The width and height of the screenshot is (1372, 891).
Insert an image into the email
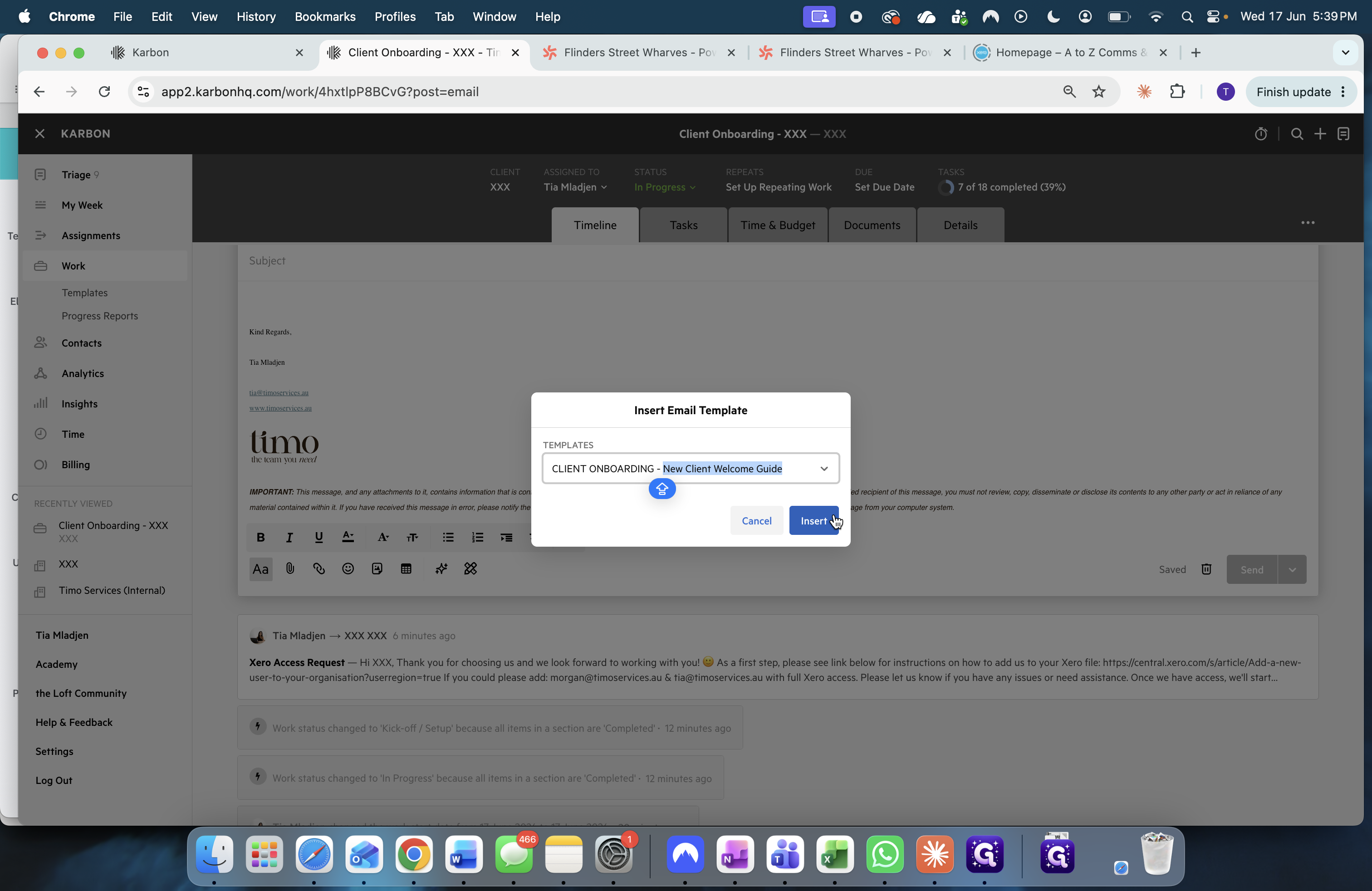pos(377,569)
